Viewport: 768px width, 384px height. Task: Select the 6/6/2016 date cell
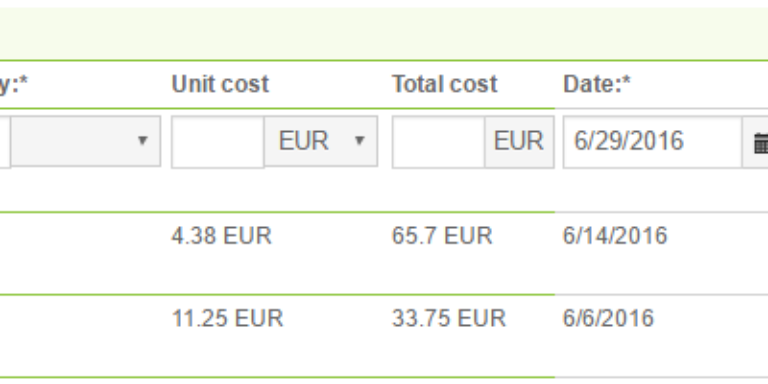coord(608,319)
